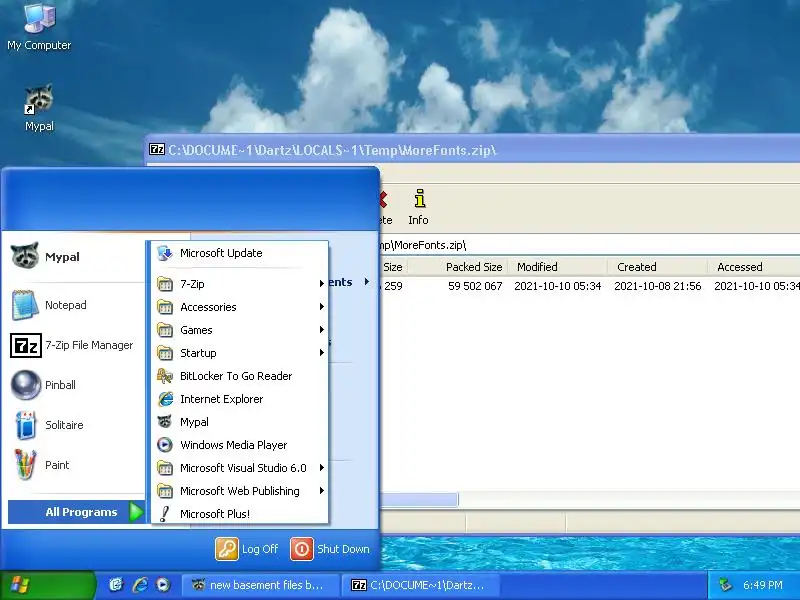Sort by Accessed column header

tap(754, 267)
